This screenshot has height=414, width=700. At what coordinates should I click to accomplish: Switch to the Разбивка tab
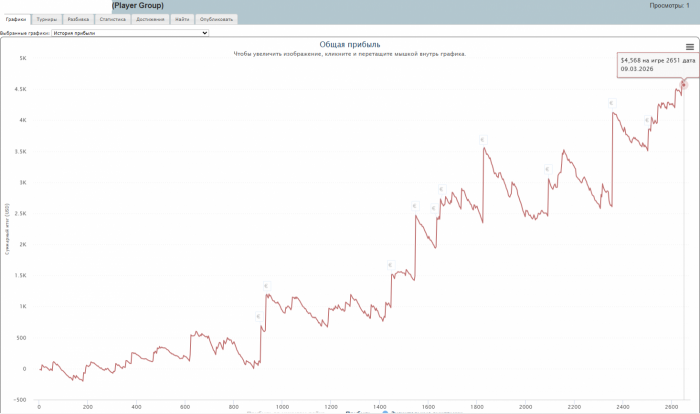78,19
